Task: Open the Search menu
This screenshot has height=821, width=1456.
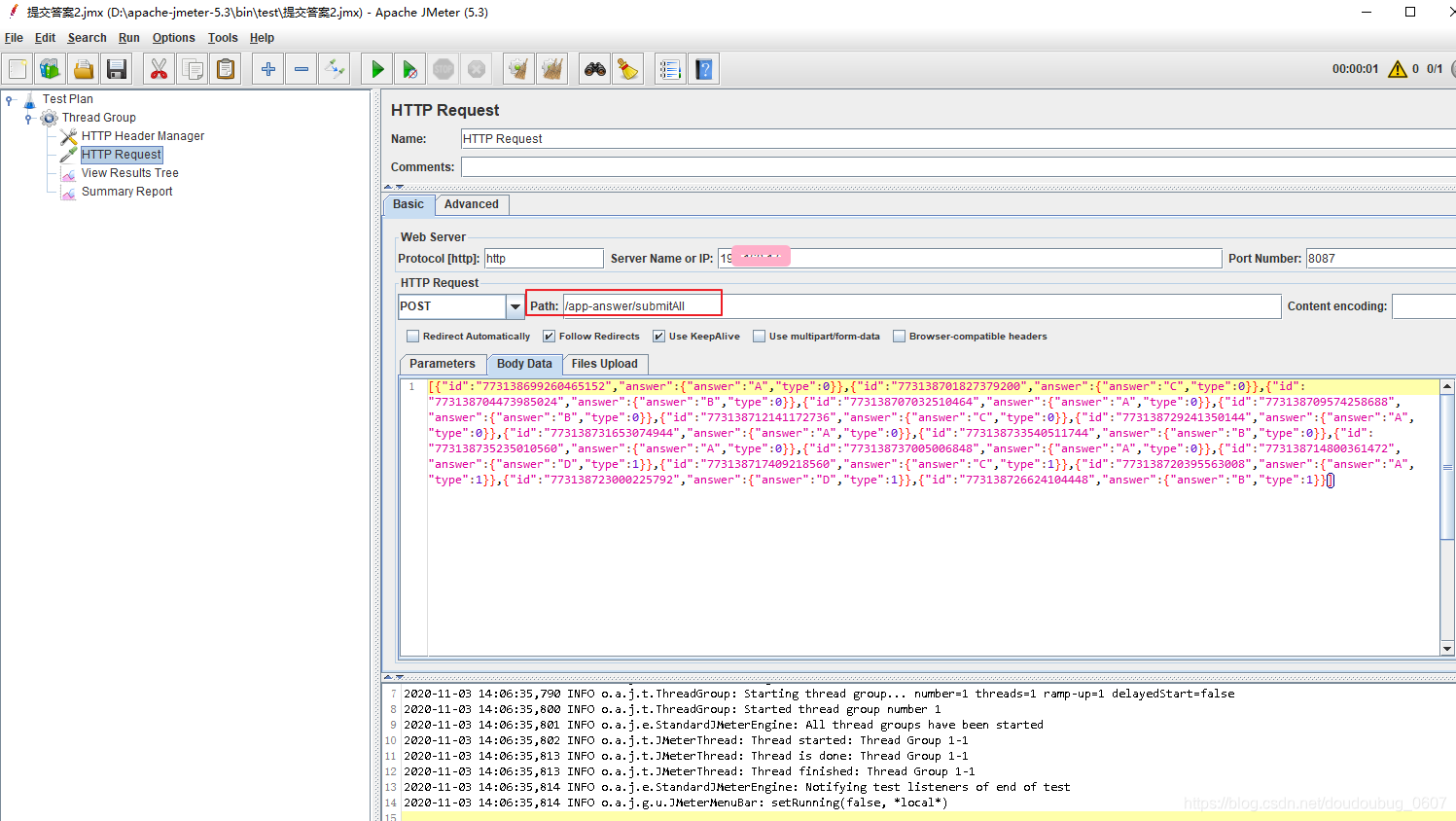Action: pyautogui.click(x=87, y=38)
